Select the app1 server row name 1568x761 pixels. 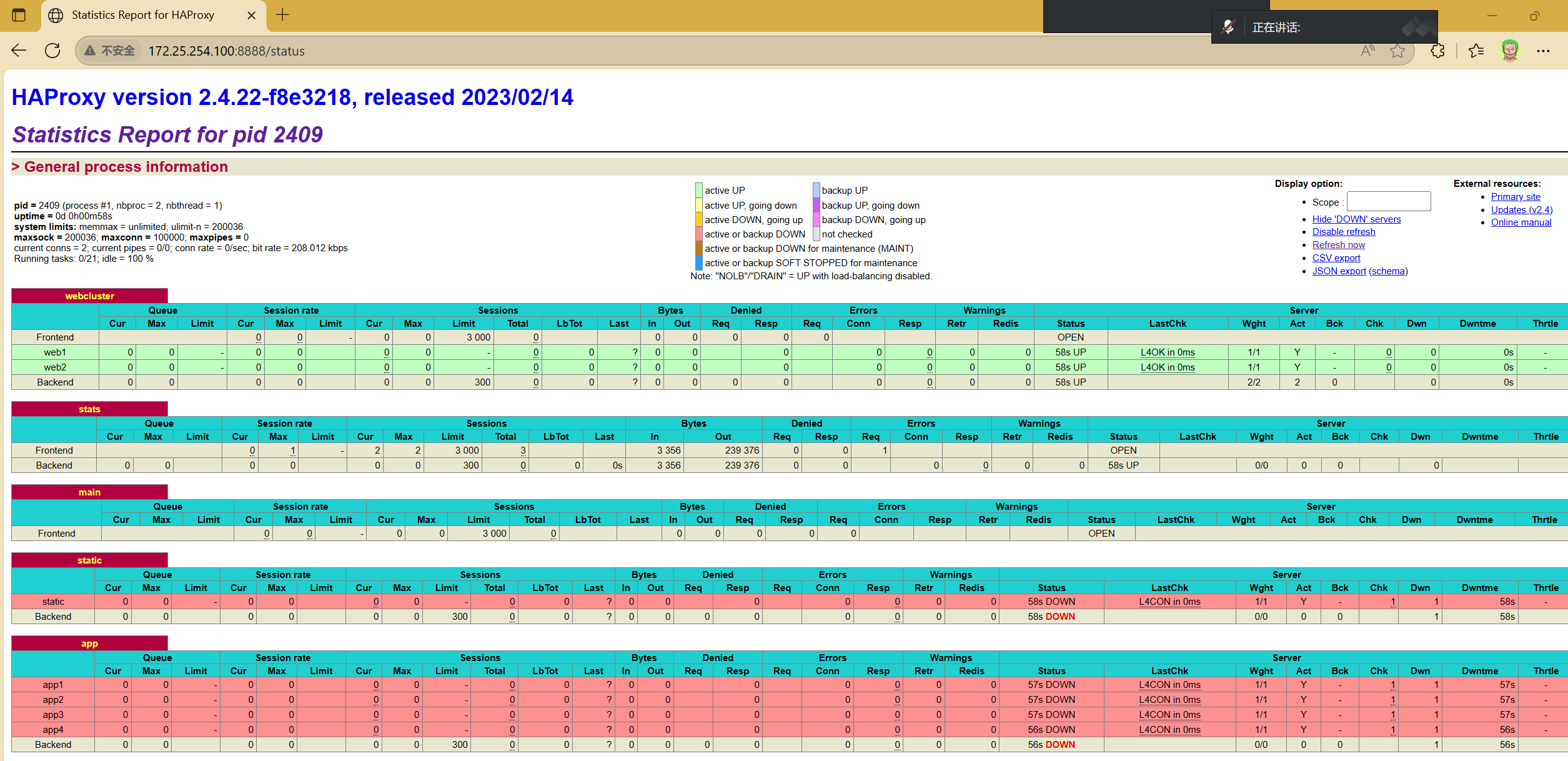point(53,685)
